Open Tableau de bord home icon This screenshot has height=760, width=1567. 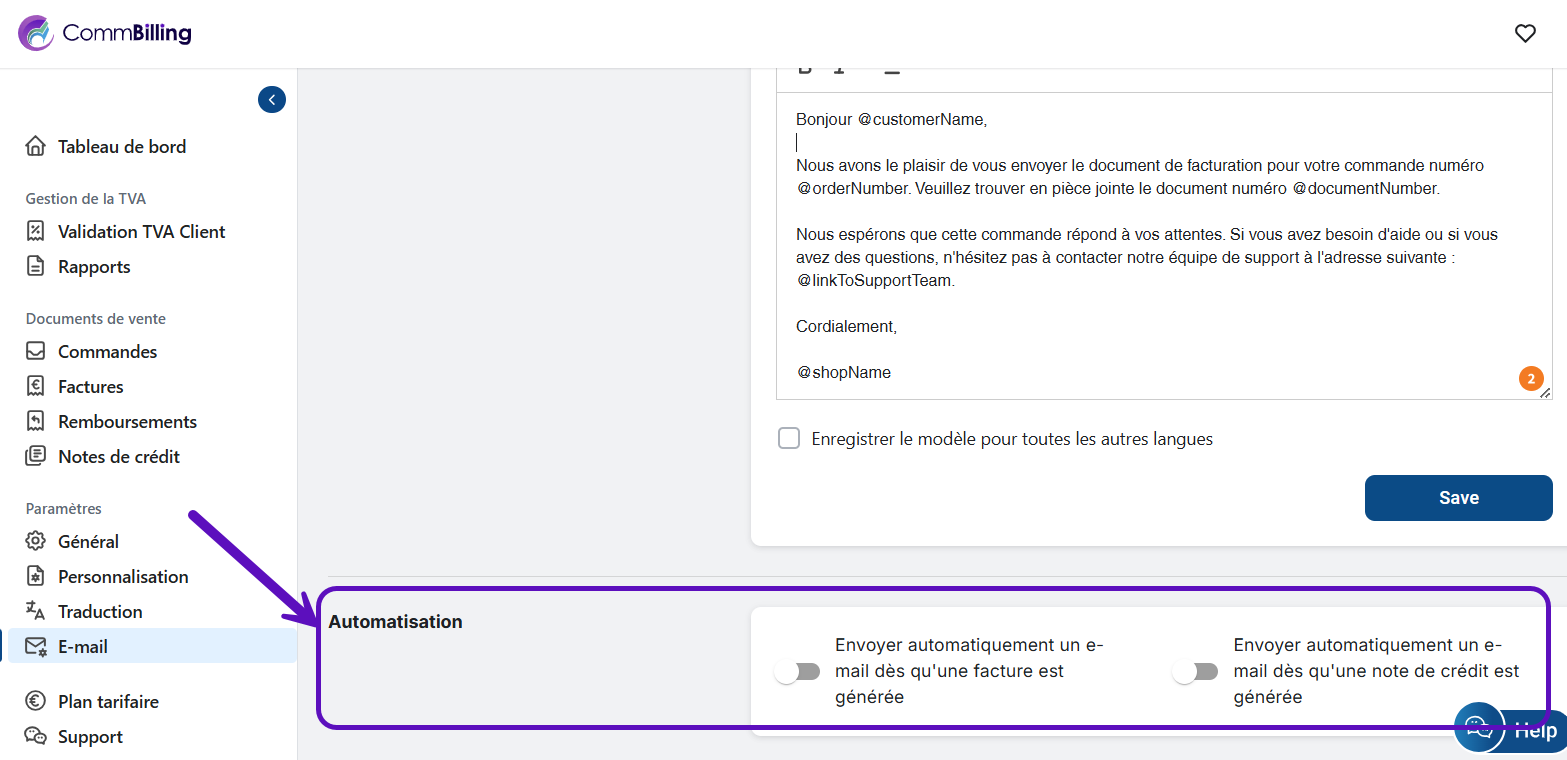[x=35, y=147]
